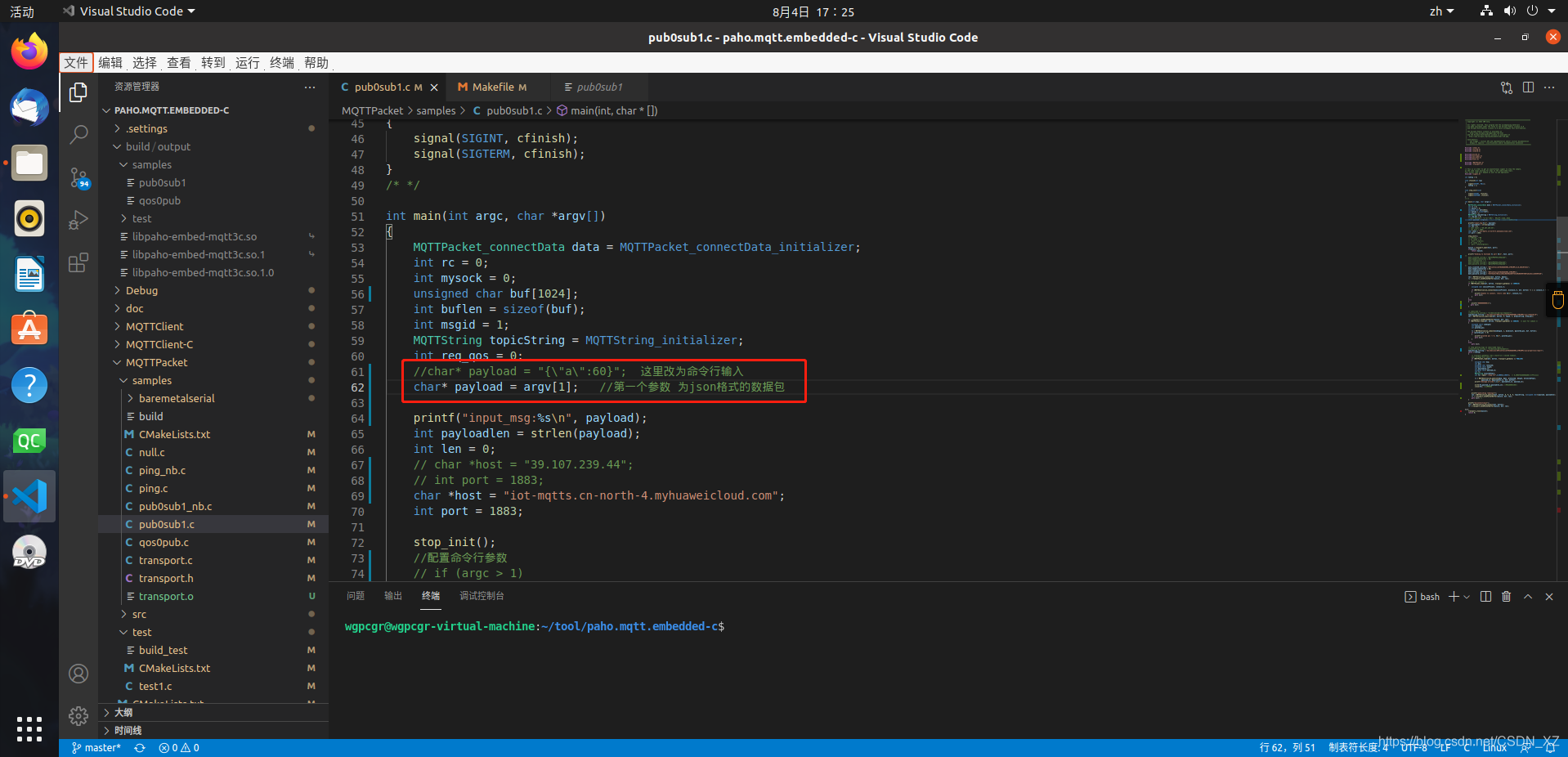Viewport: 1568px width, 757px height.
Task: Split the editor to the right
Action: click(1528, 87)
